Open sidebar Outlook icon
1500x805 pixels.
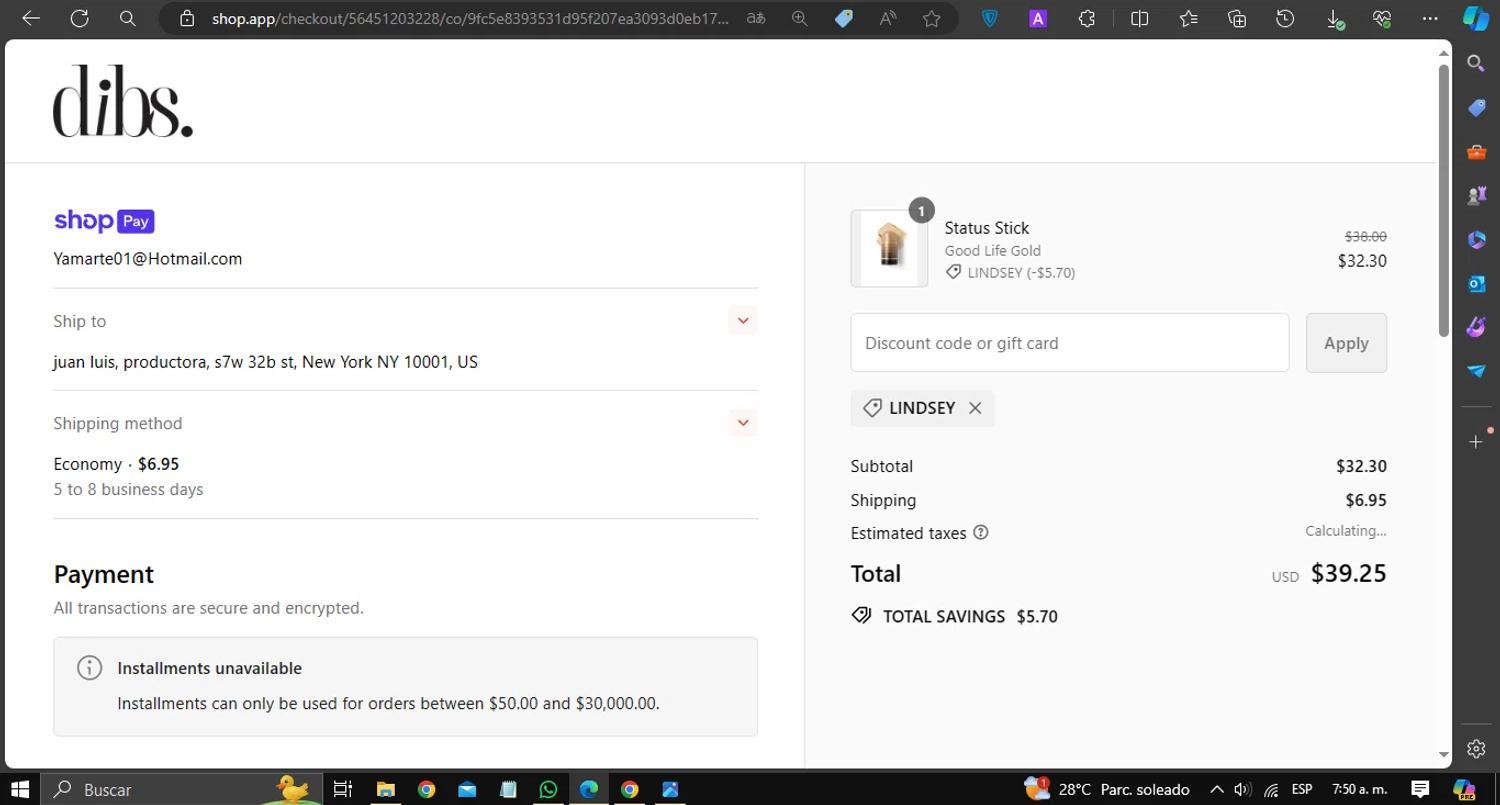pyautogui.click(x=1476, y=283)
